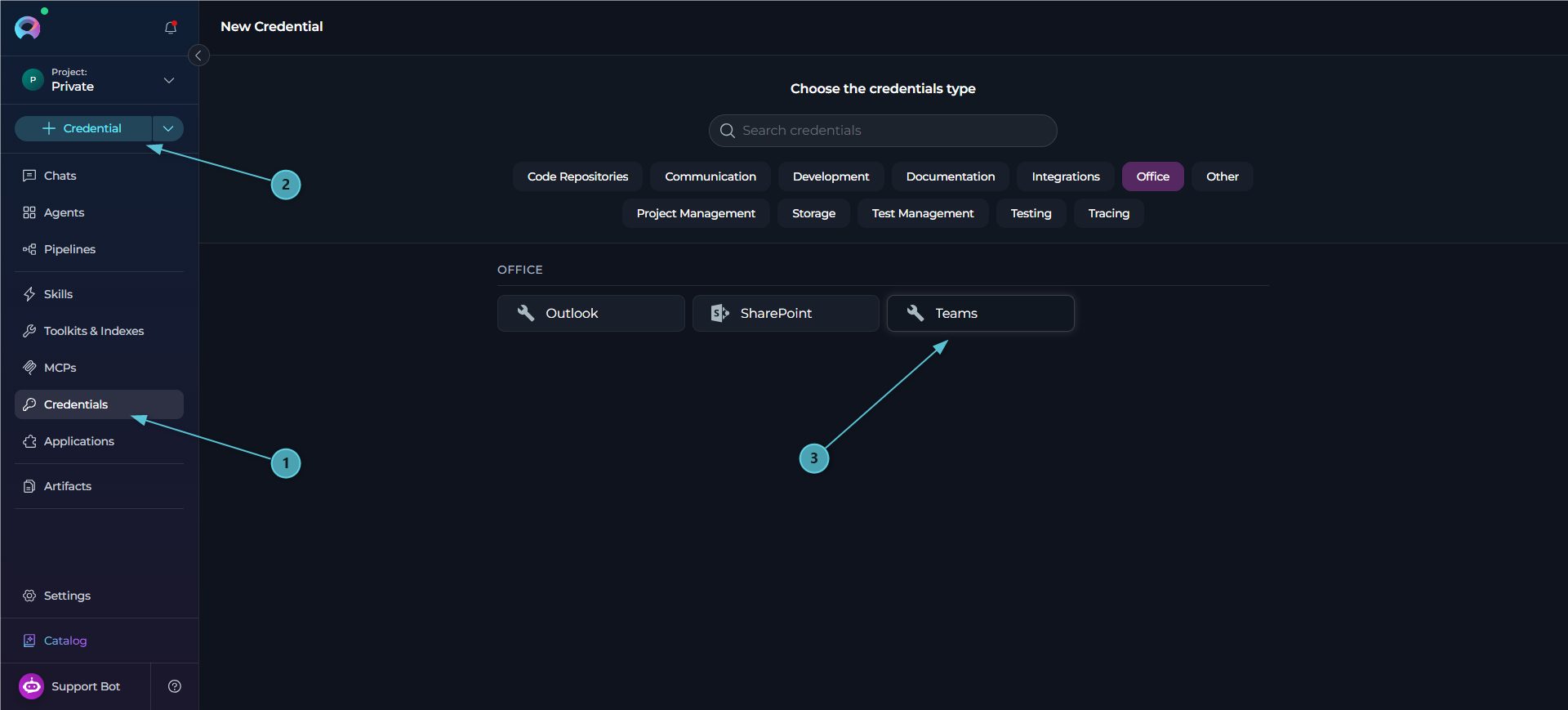
Task: Open the Catalog link
Action: 65,641
